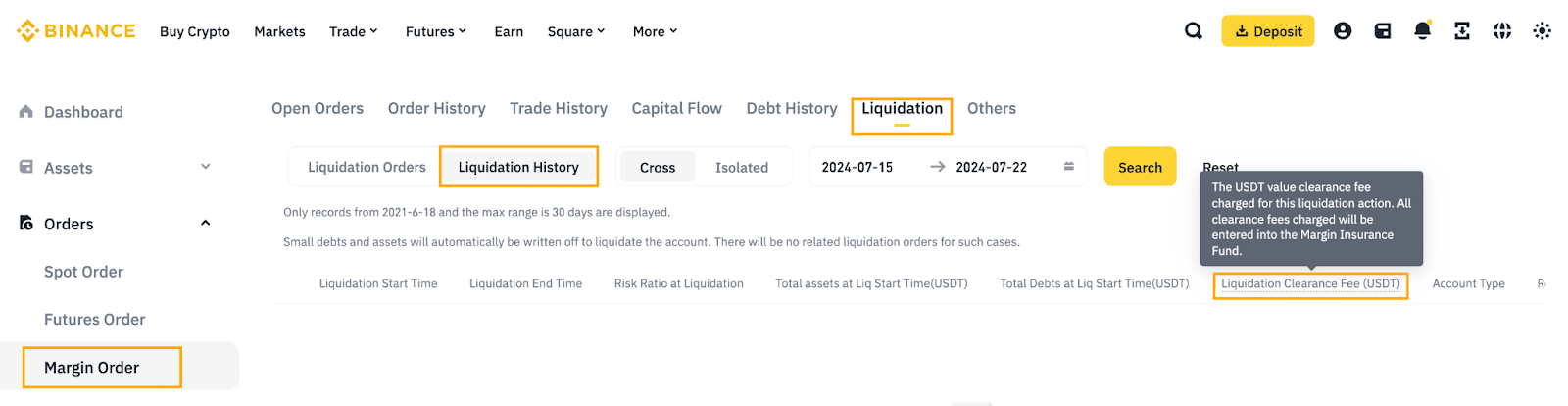Switch to the Debt History tab
Screen dimensions: 1568x406
(791, 108)
